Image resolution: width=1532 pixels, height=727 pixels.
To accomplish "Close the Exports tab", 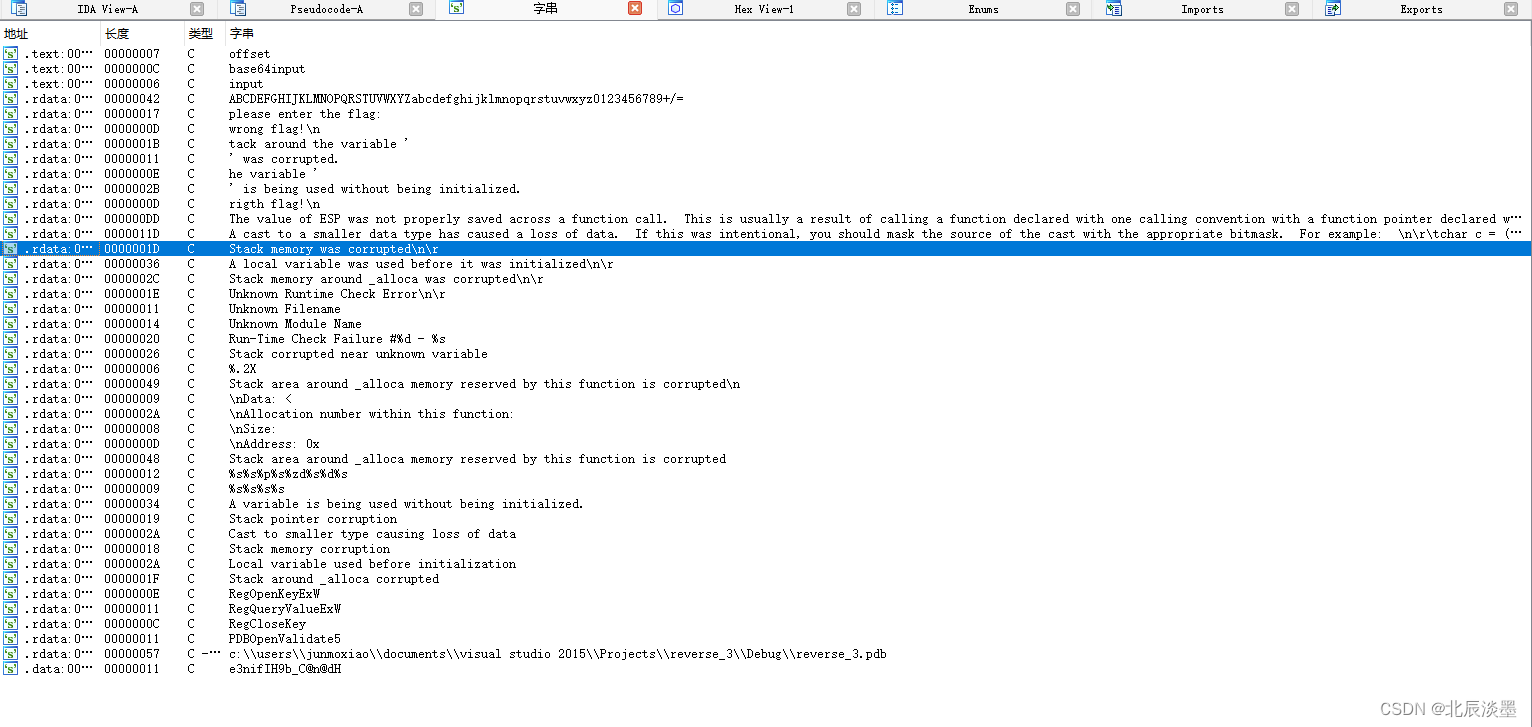I will point(1511,9).
